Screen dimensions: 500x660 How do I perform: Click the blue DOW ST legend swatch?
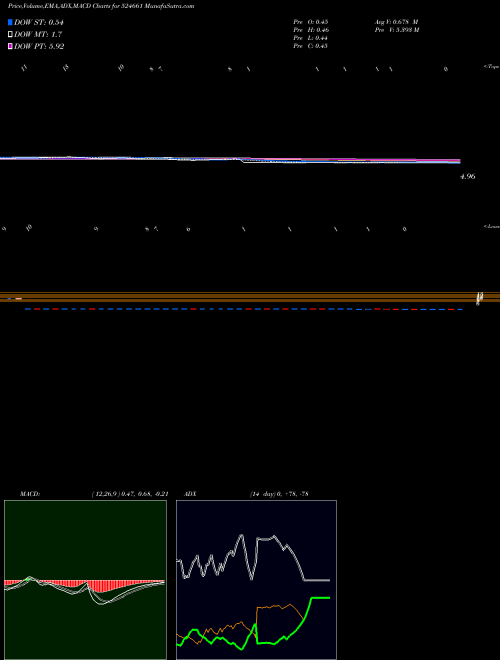tap(10, 22)
